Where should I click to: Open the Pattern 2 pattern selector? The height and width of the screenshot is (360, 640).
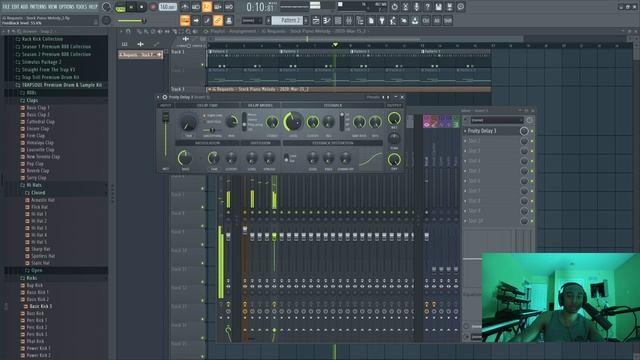(287, 20)
